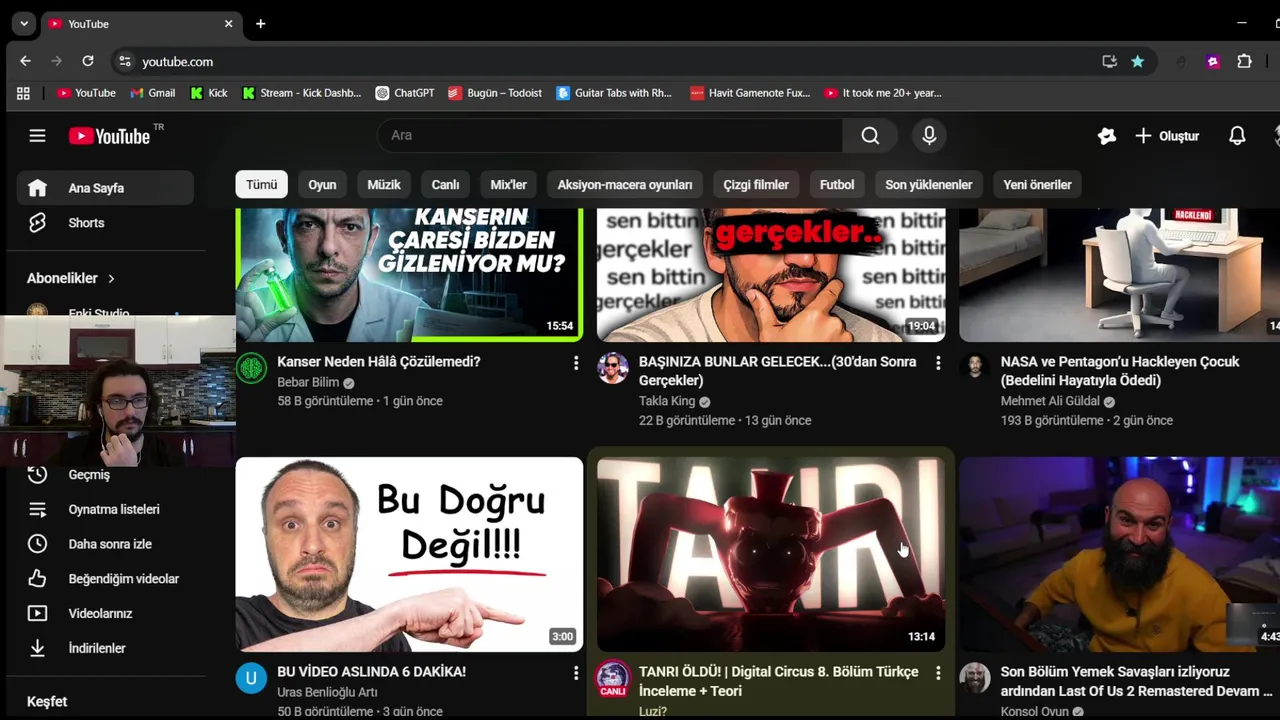Open Mehmet Ali Güldal channel avatar
This screenshot has width=1280, height=720.
[x=975, y=368]
